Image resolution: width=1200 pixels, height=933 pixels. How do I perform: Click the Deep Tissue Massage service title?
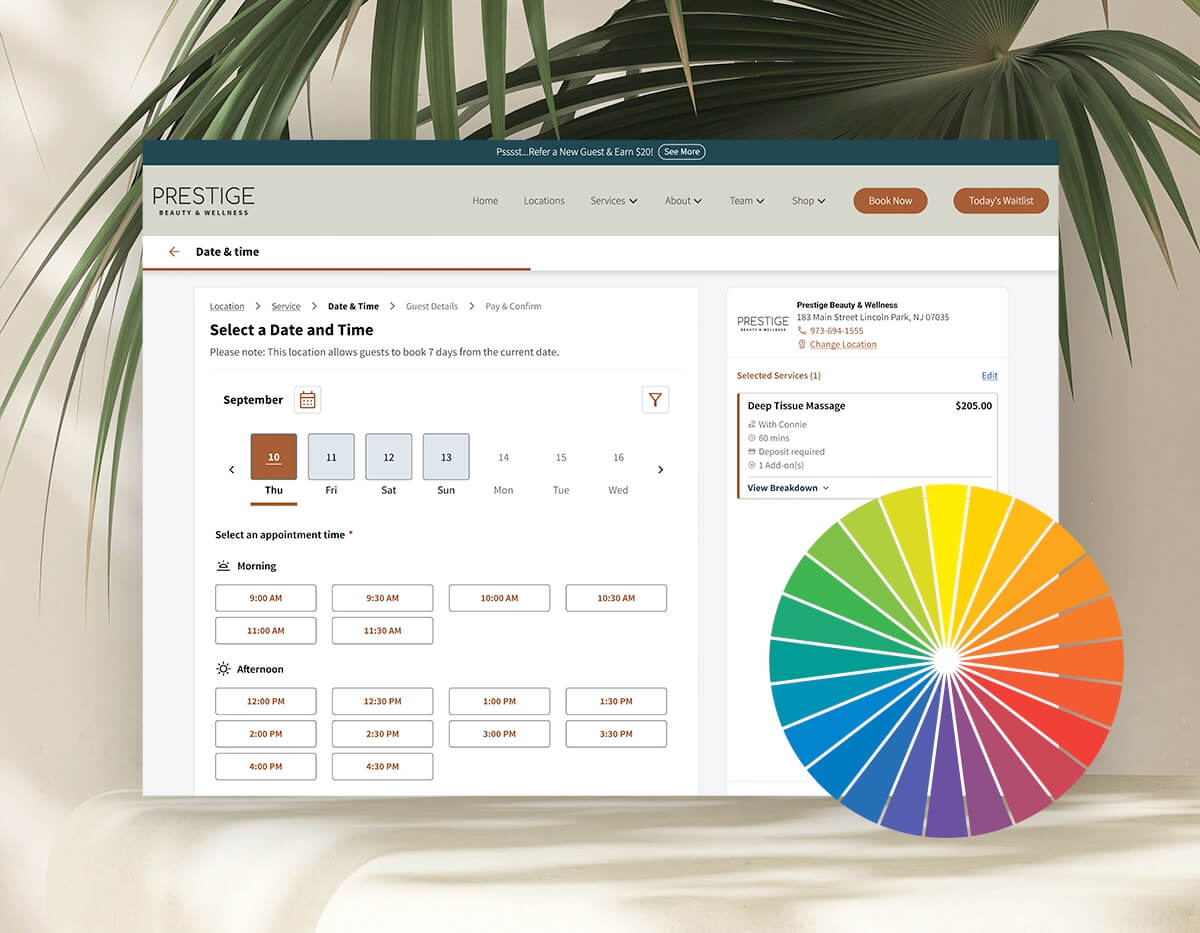(796, 406)
